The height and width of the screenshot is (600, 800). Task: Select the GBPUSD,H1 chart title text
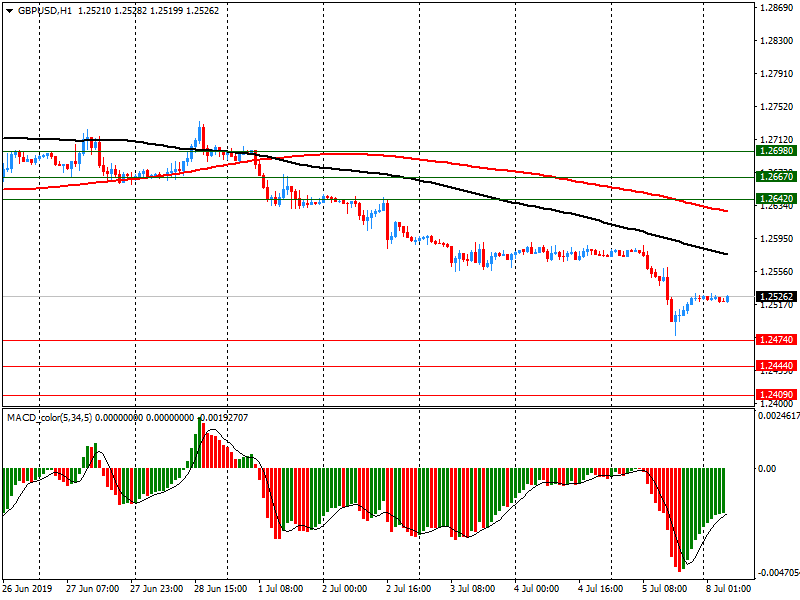pyautogui.click(x=45, y=11)
